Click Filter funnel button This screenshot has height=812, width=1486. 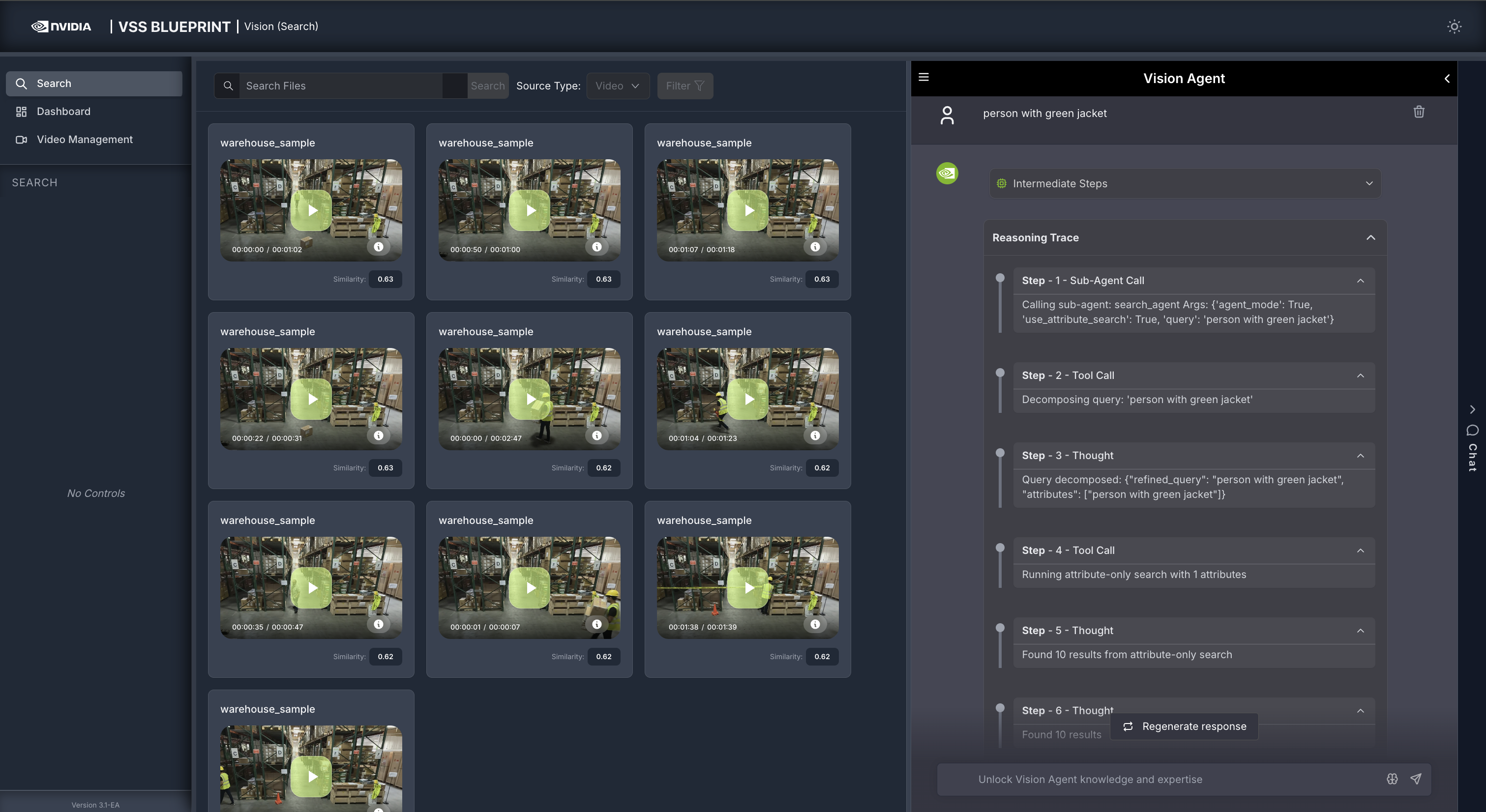pos(685,86)
